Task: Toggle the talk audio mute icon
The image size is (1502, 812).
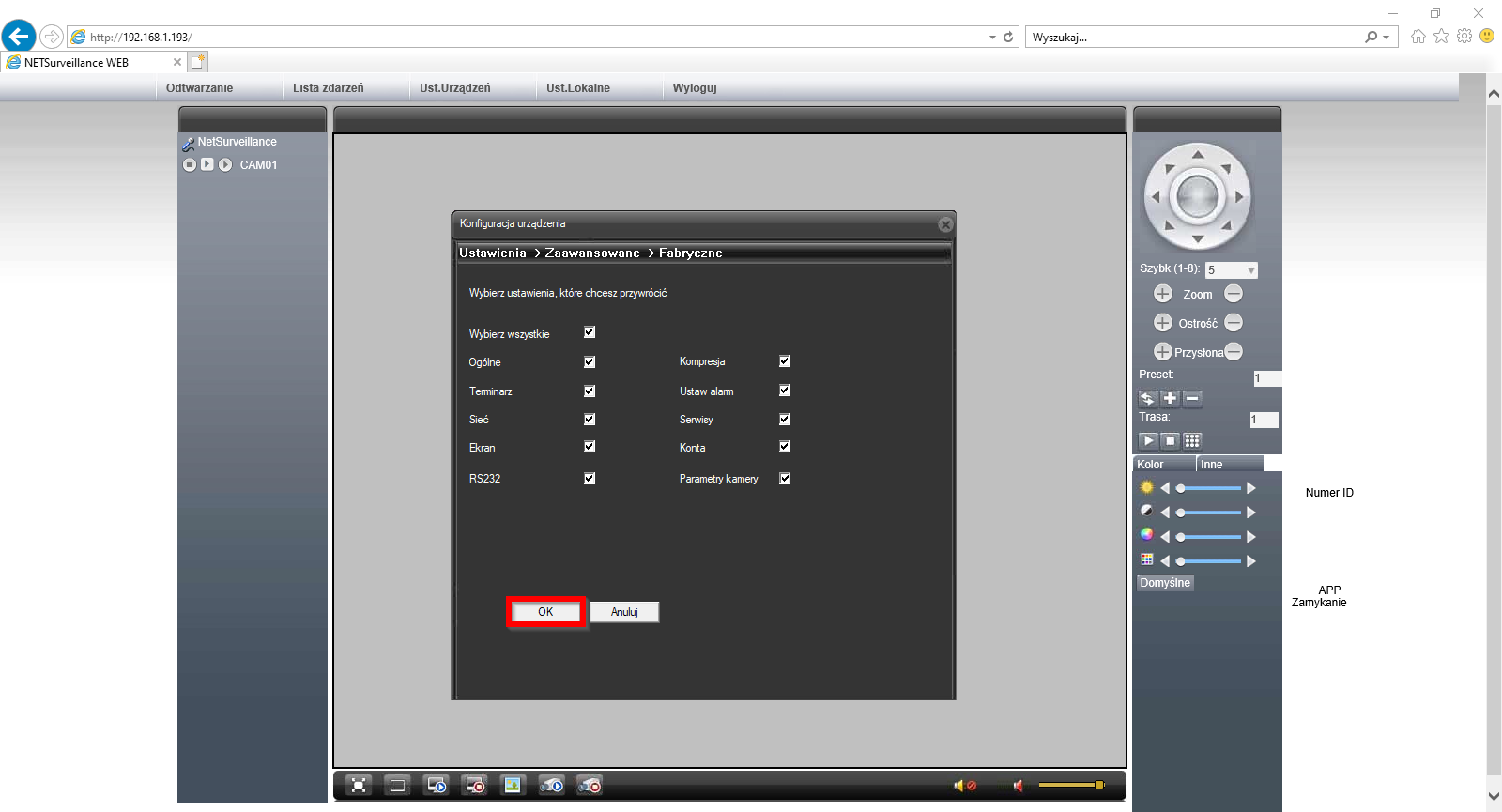Action: pyautogui.click(x=965, y=786)
